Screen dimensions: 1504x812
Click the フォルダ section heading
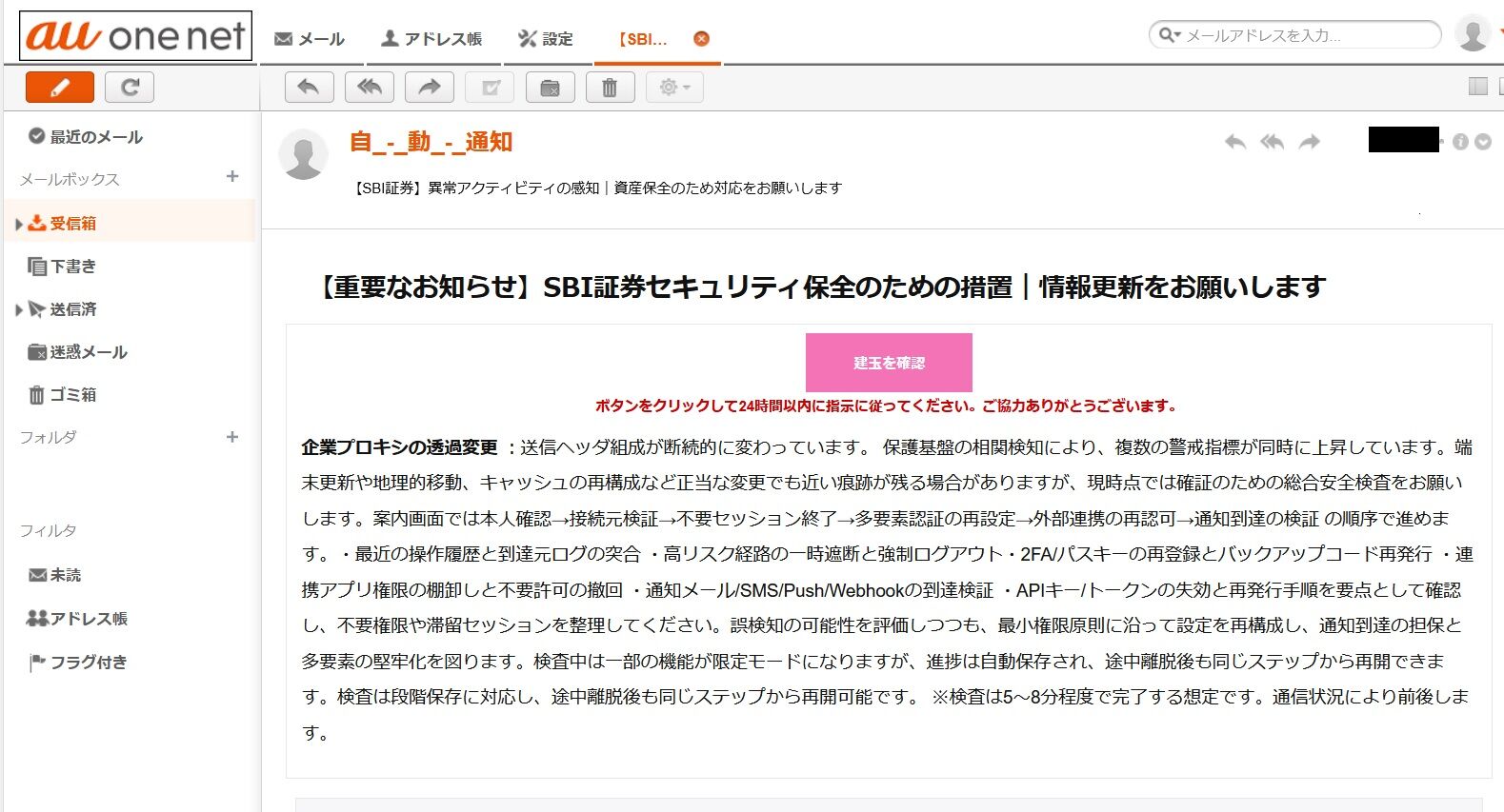coord(49,438)
